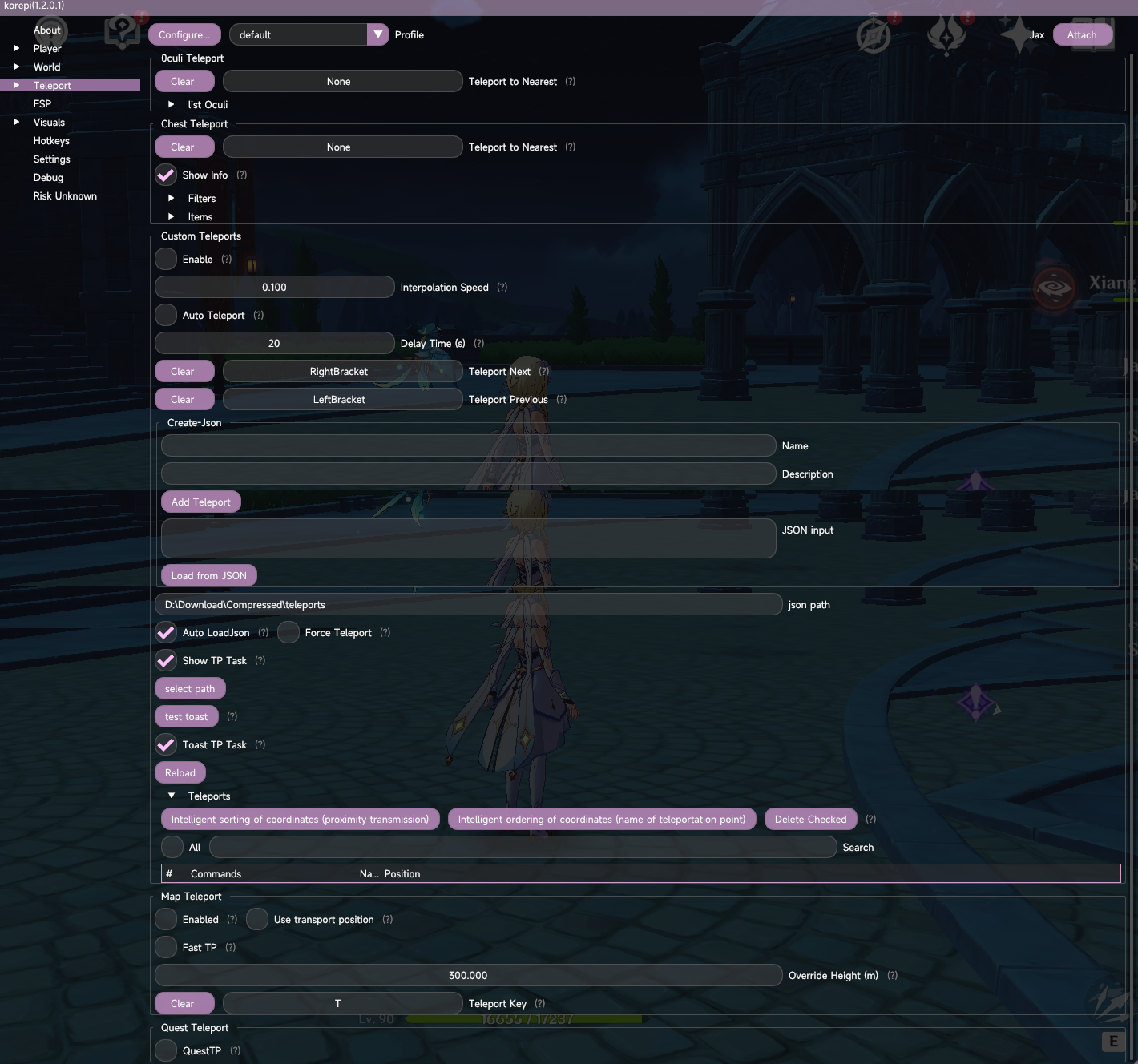Screen dimensions: 1138x1064
Task: Open the Hotkeys section
Action: tap(51, 141)
